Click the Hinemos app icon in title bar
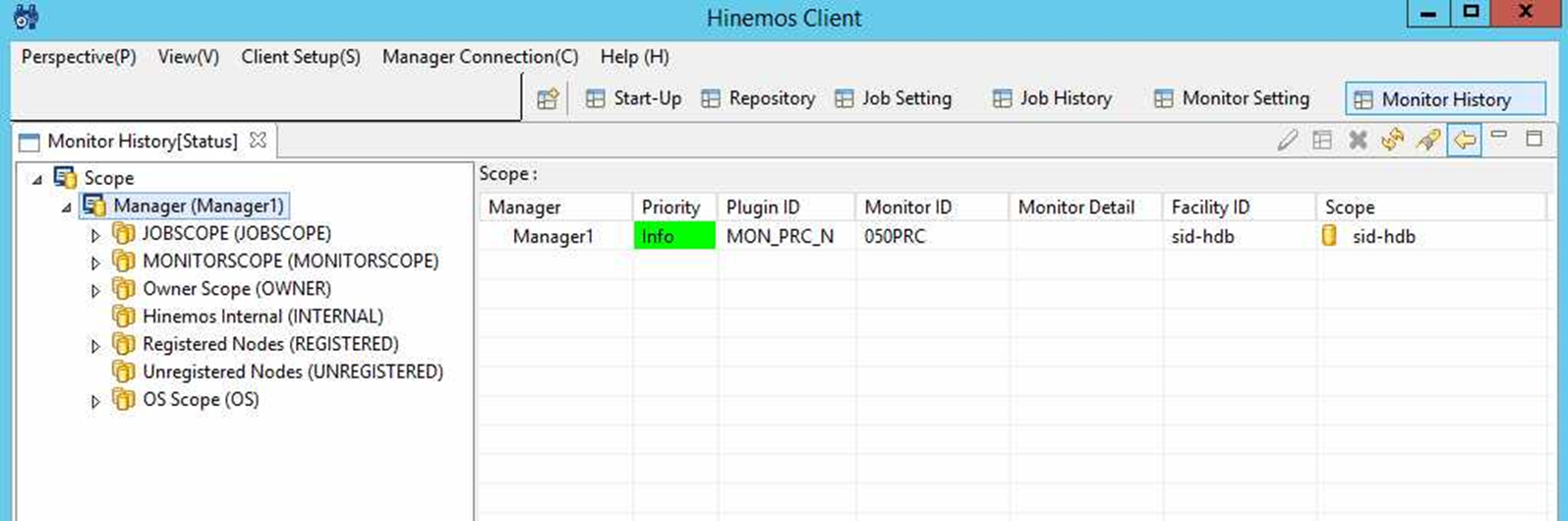 point(27,17)
